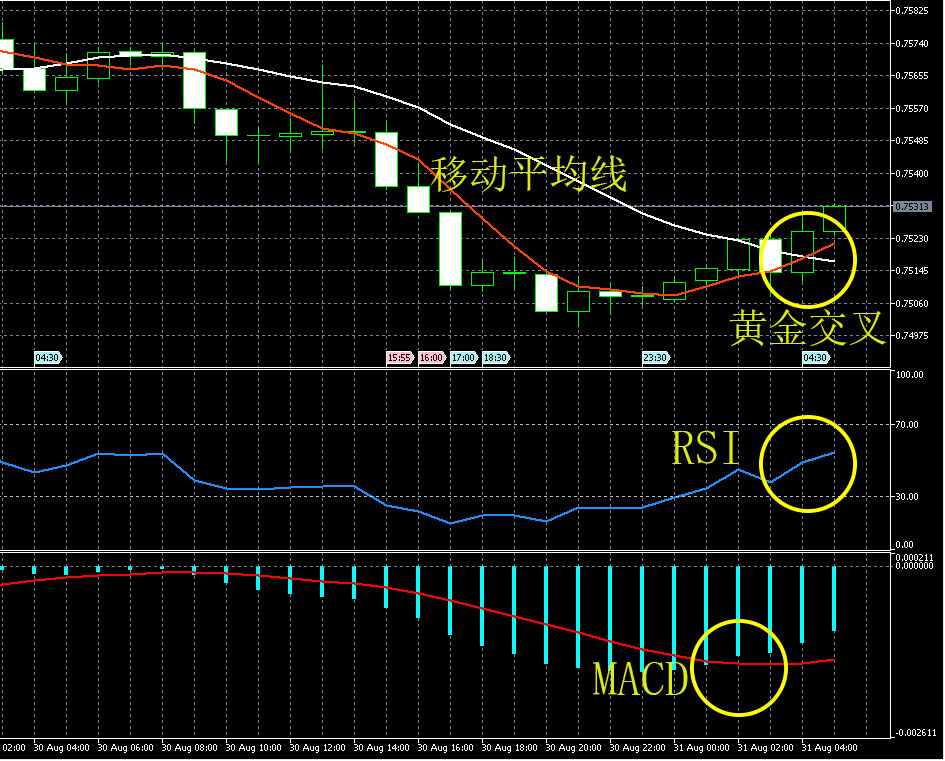Click the 30 Aug 04:00 time label

click(61, 748)
